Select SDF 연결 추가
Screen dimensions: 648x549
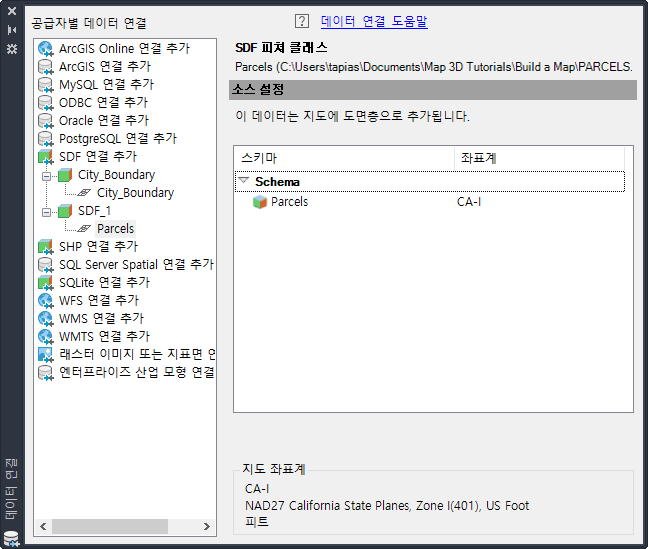(x=98, y=157)
